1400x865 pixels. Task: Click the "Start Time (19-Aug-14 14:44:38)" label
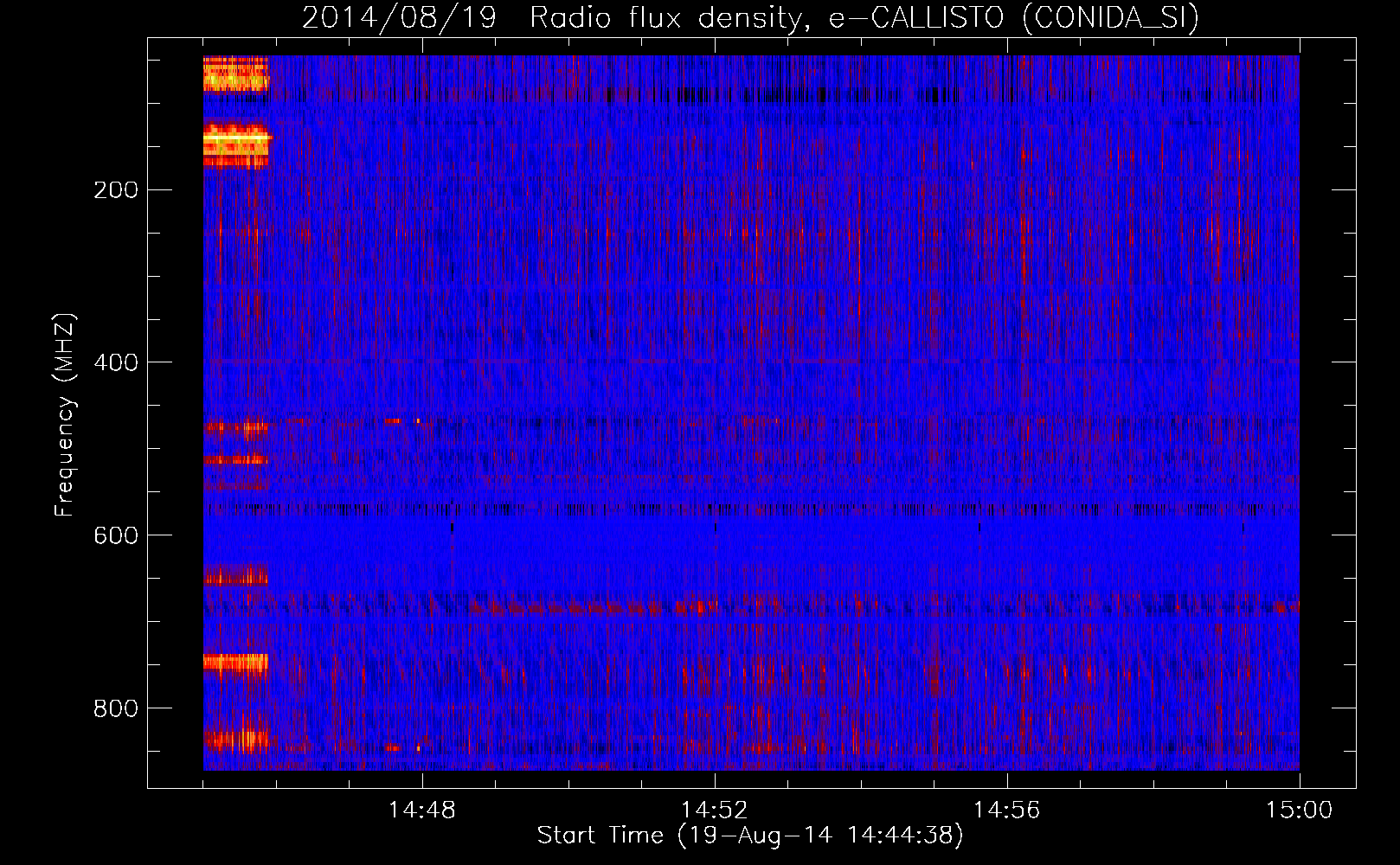click(750, 836)
